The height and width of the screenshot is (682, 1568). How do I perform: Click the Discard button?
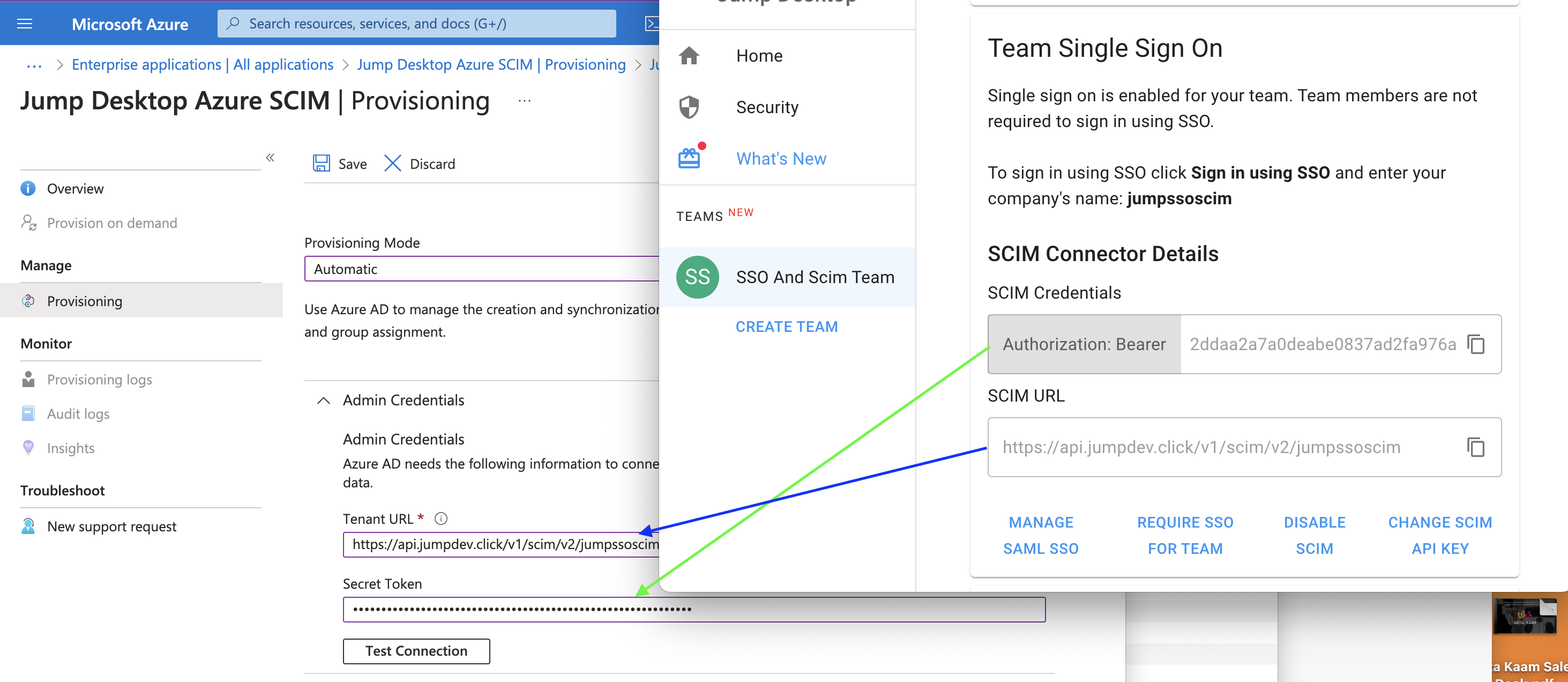(420, 163)
